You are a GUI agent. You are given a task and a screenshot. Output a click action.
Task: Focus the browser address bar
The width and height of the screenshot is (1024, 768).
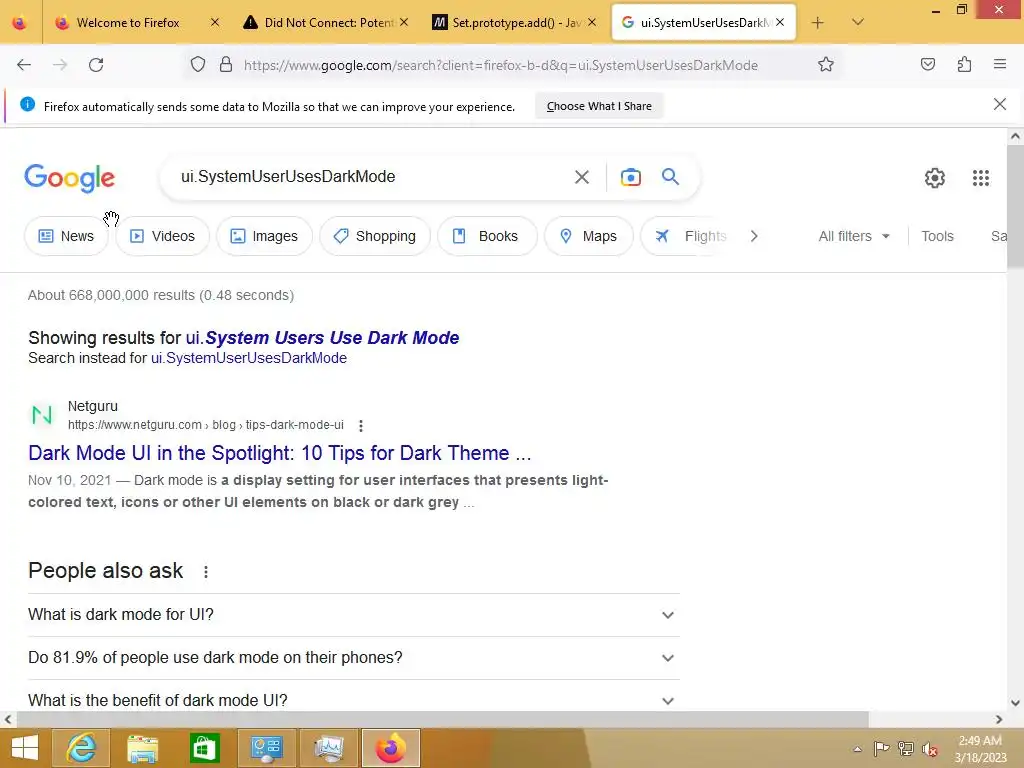500,65
